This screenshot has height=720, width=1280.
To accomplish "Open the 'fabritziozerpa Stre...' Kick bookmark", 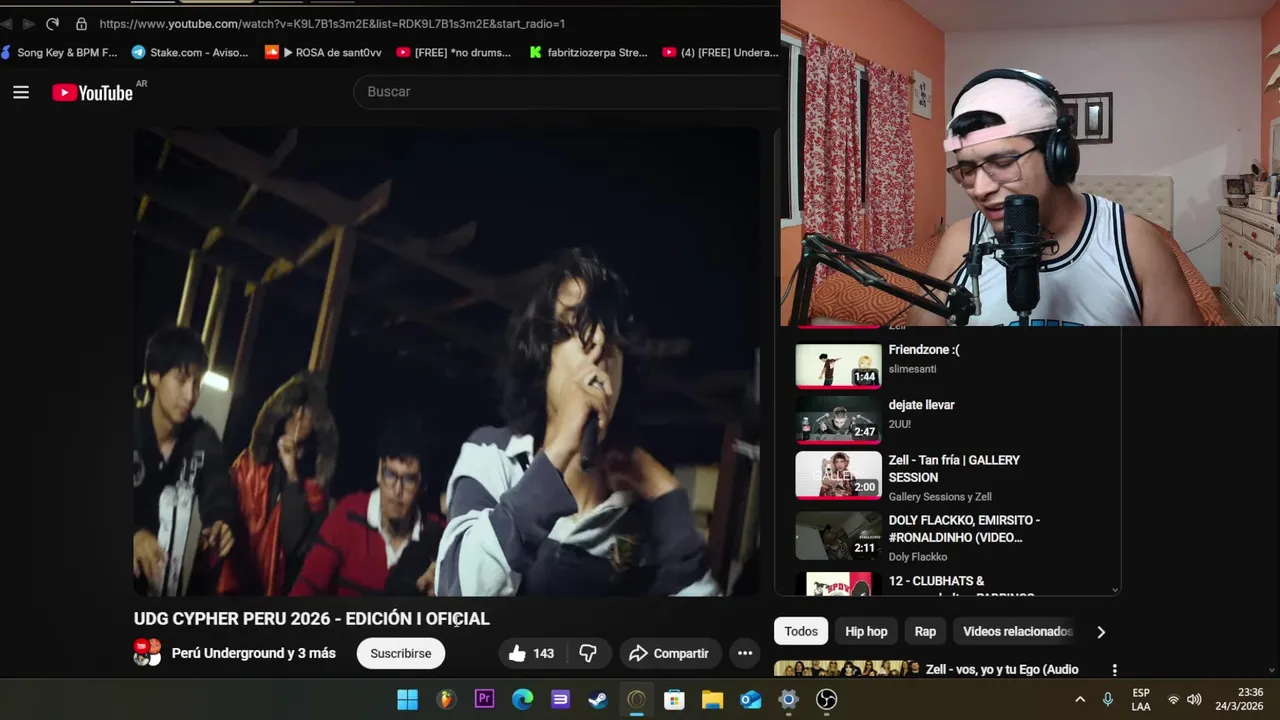I will [x=588, y=52].
